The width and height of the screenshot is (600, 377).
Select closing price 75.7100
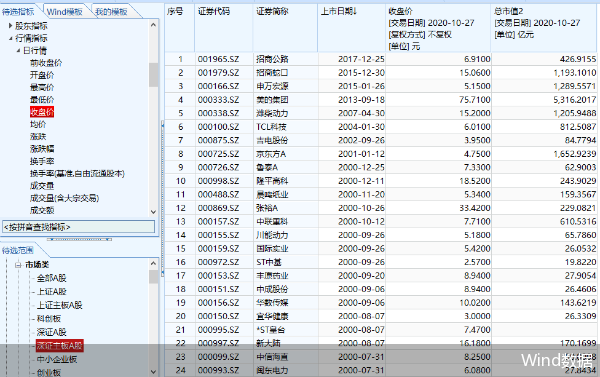(x=438, y=100)
